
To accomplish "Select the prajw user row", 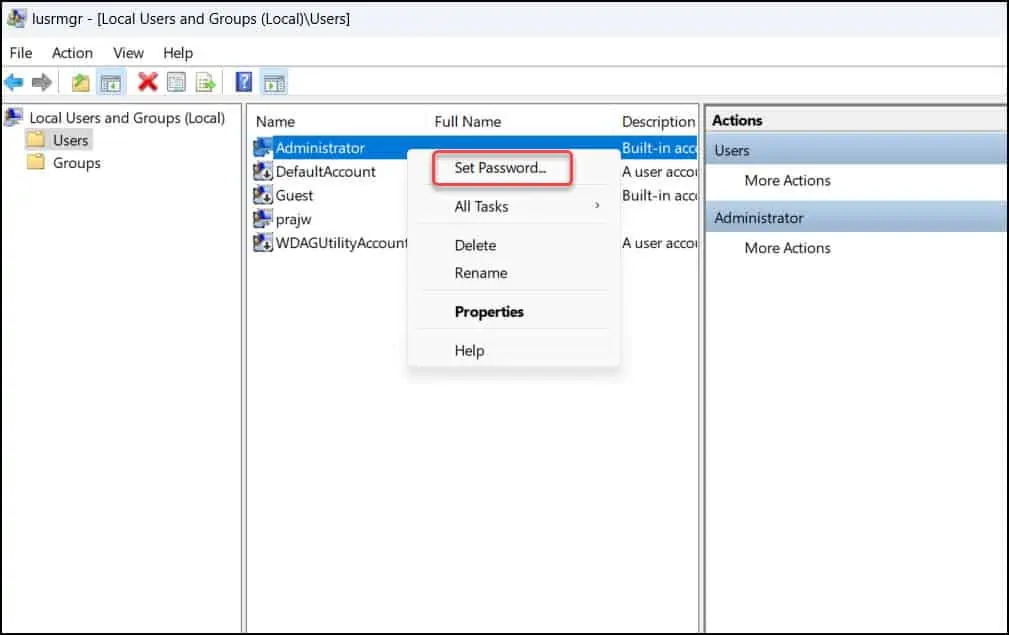I will coord(293,219).
